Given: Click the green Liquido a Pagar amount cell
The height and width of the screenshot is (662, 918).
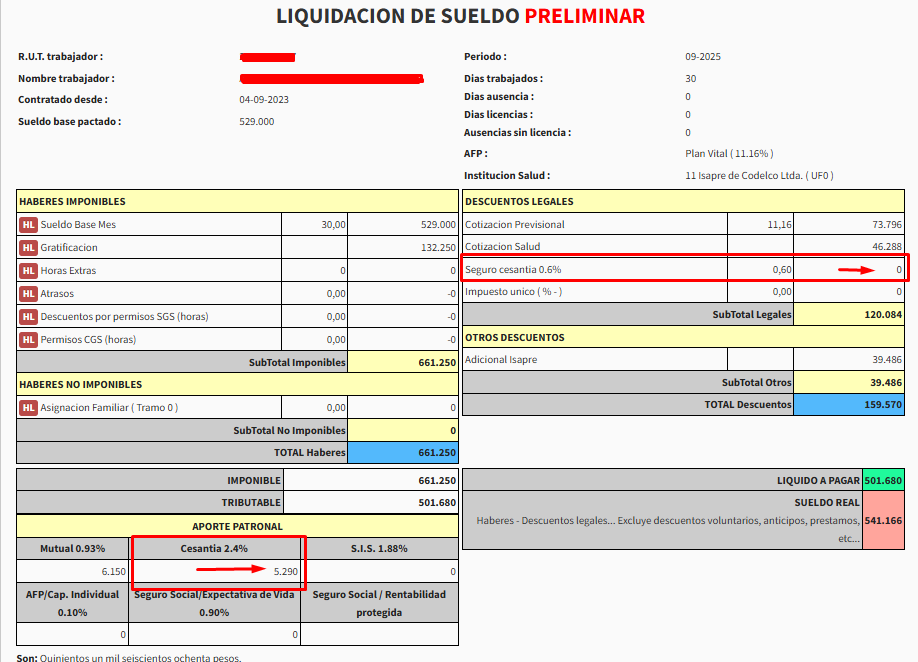Looking at the screenshot, I should [883, 480].
